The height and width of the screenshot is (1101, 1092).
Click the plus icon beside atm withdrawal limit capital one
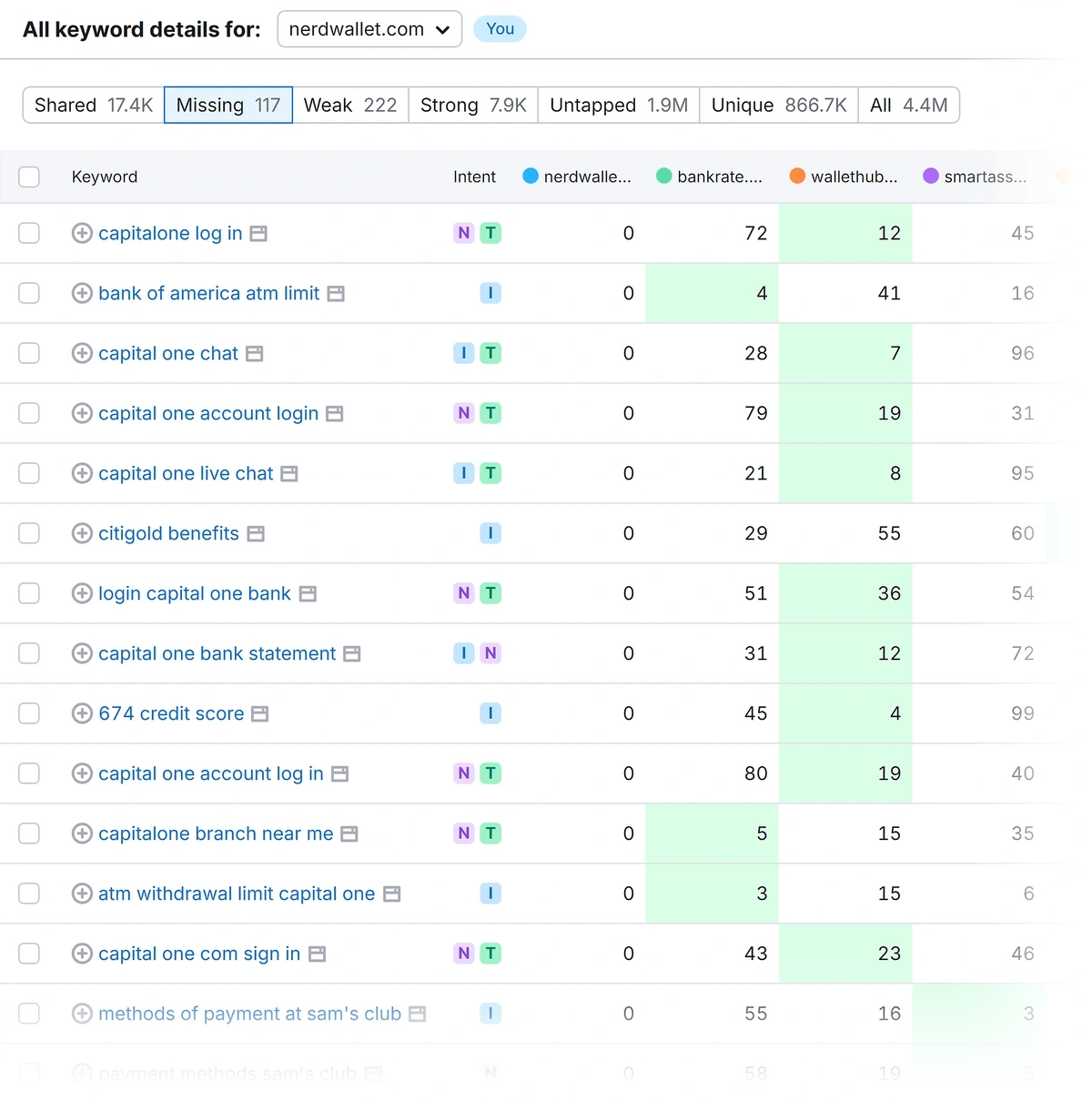click(82, 894)
